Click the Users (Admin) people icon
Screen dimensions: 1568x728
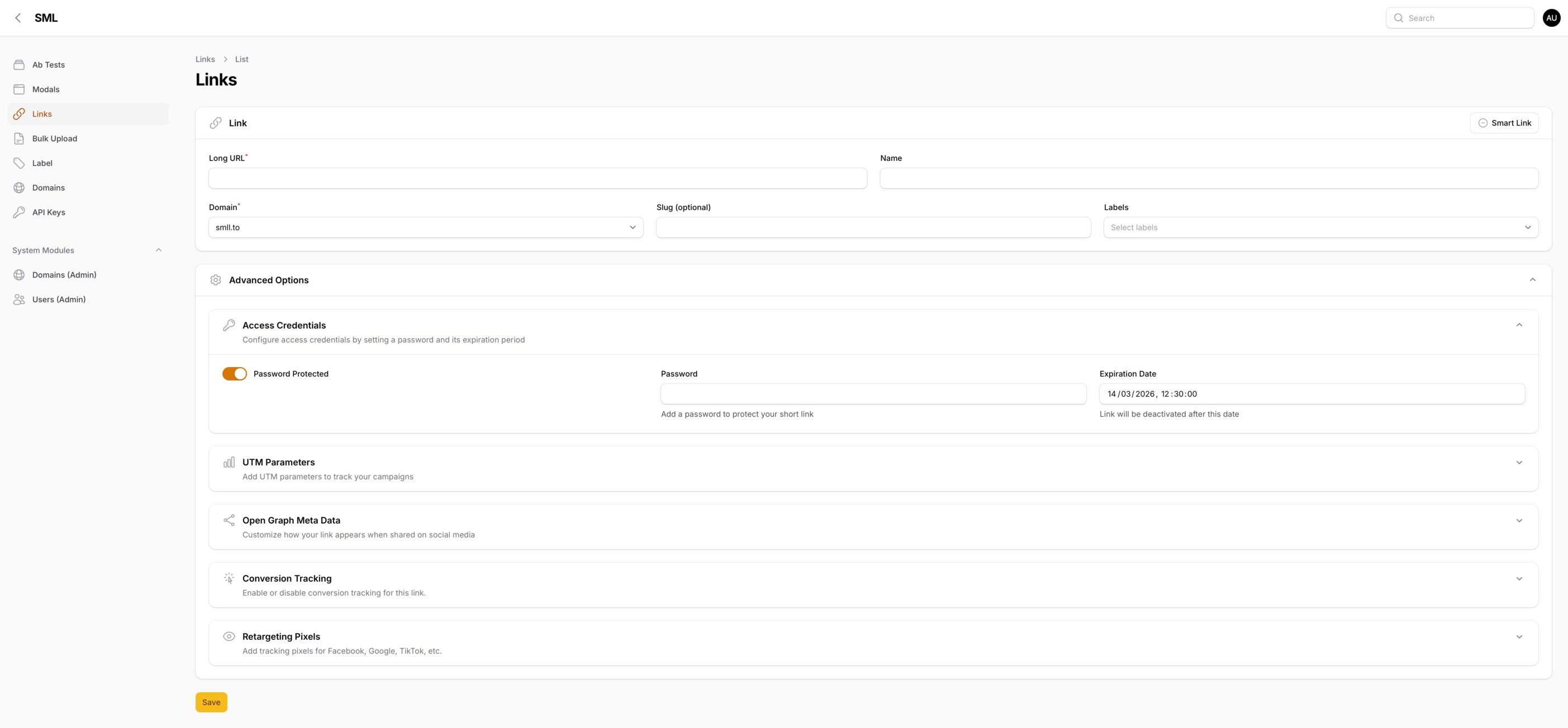tap(19, 299)
